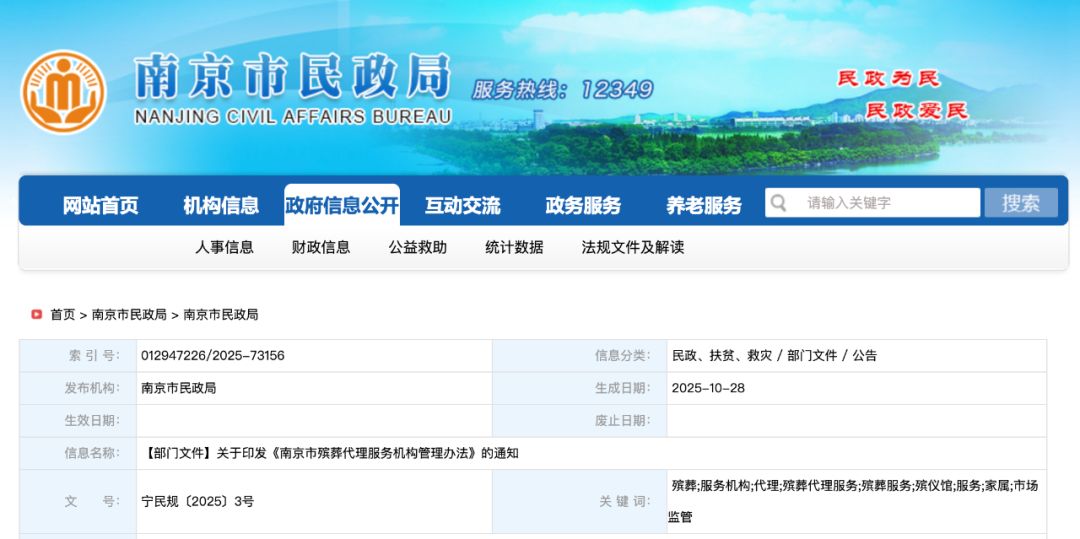Click the Nanjing Civil Affairs Bureau logo
The height and width of the screenshot is (539, 1080).
click(63, 91)
